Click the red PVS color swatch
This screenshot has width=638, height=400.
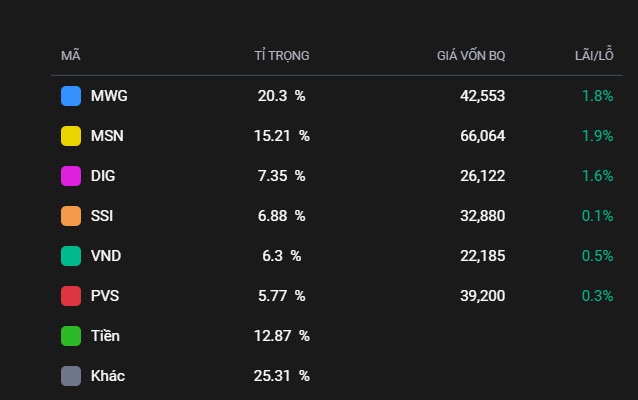(x=71, y=296)
